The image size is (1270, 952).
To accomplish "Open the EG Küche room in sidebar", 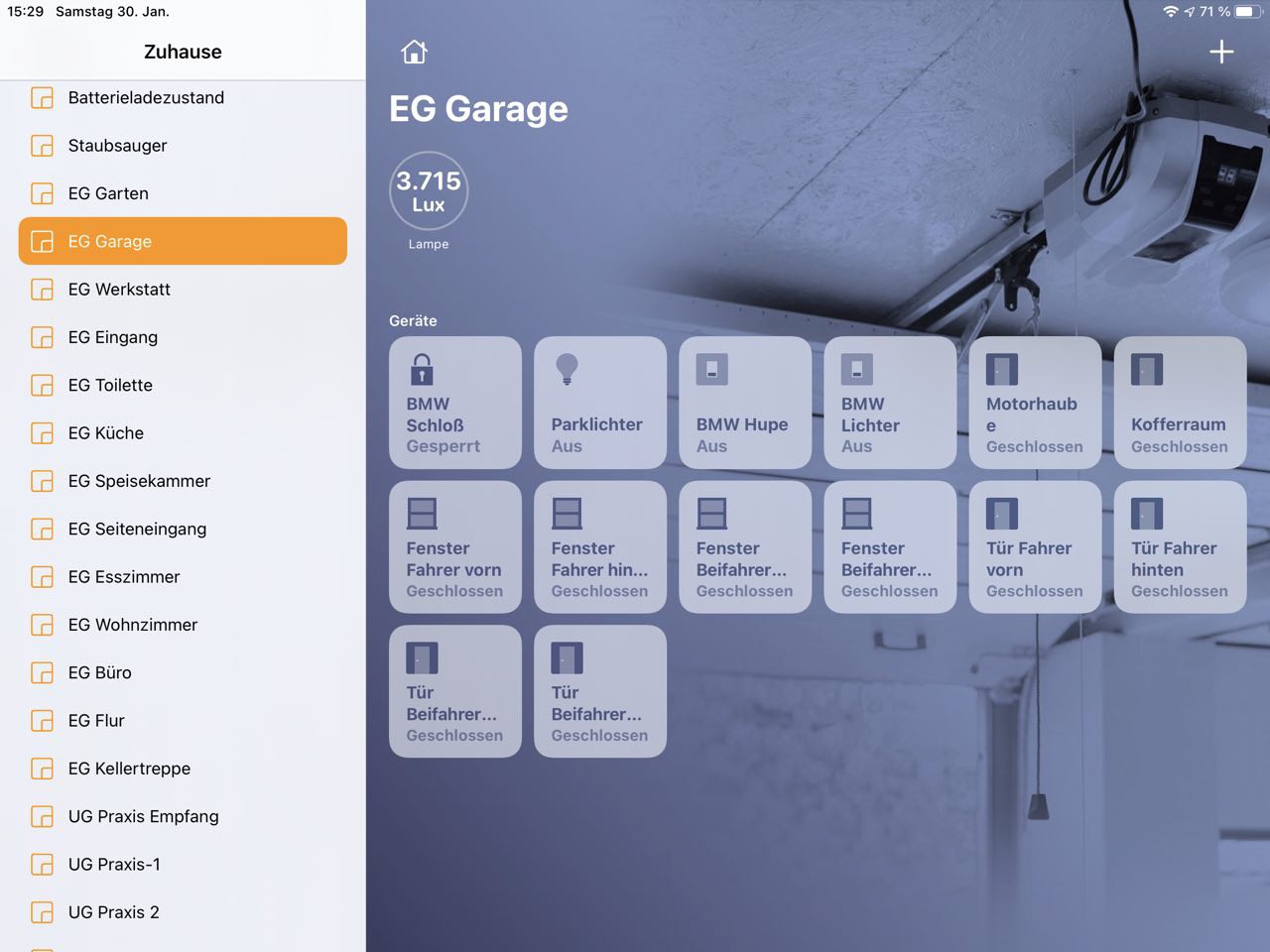I will pos(106,433).
